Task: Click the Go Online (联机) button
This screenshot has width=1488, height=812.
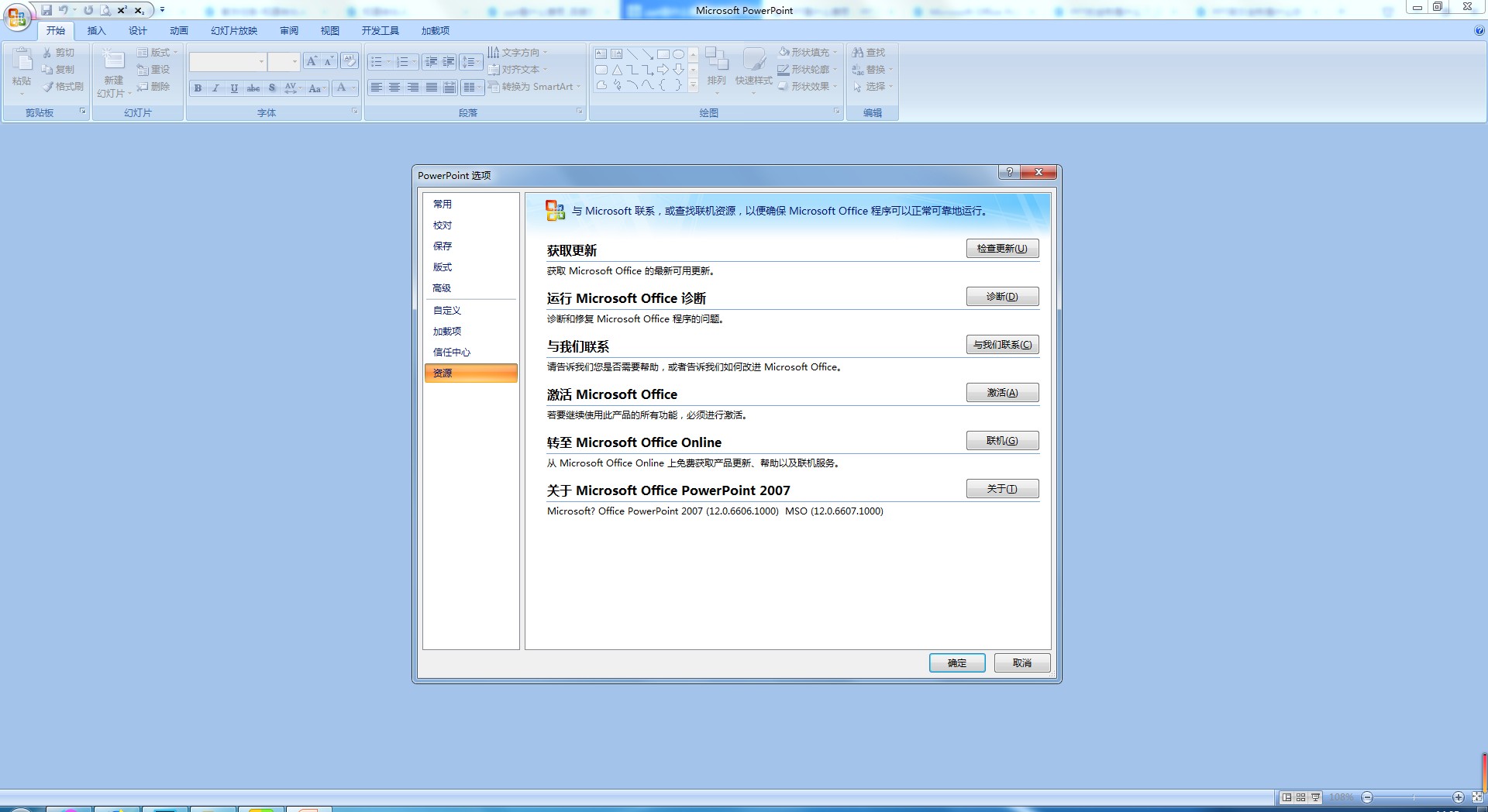Action: click(x=1002, y=441)
